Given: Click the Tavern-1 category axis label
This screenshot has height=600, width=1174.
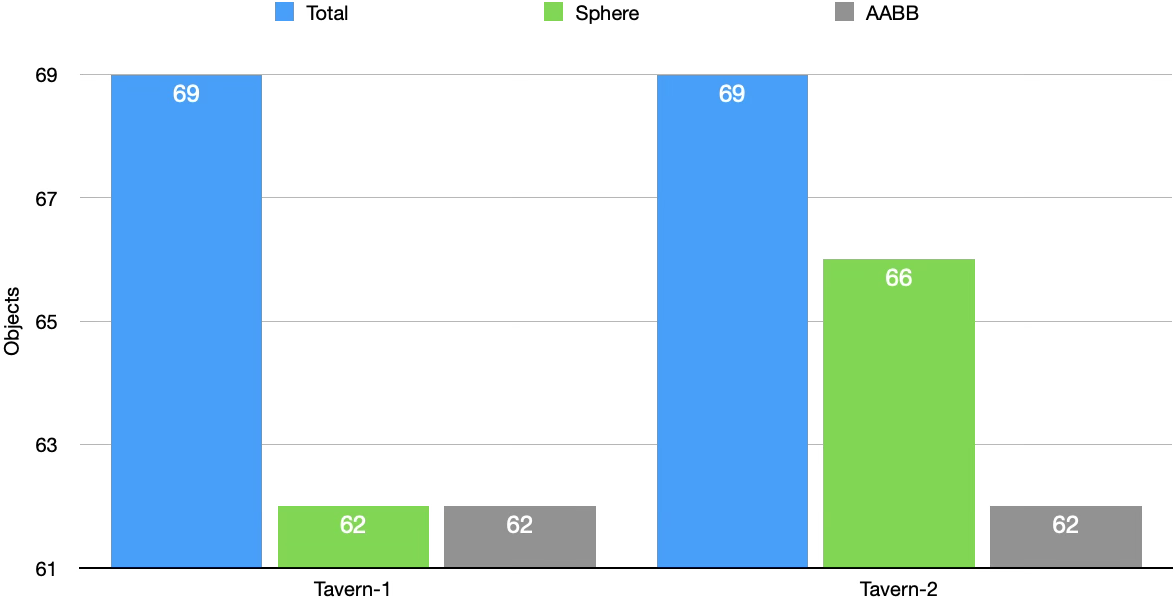Looking at the screenshot, I should tap(352, 590).
